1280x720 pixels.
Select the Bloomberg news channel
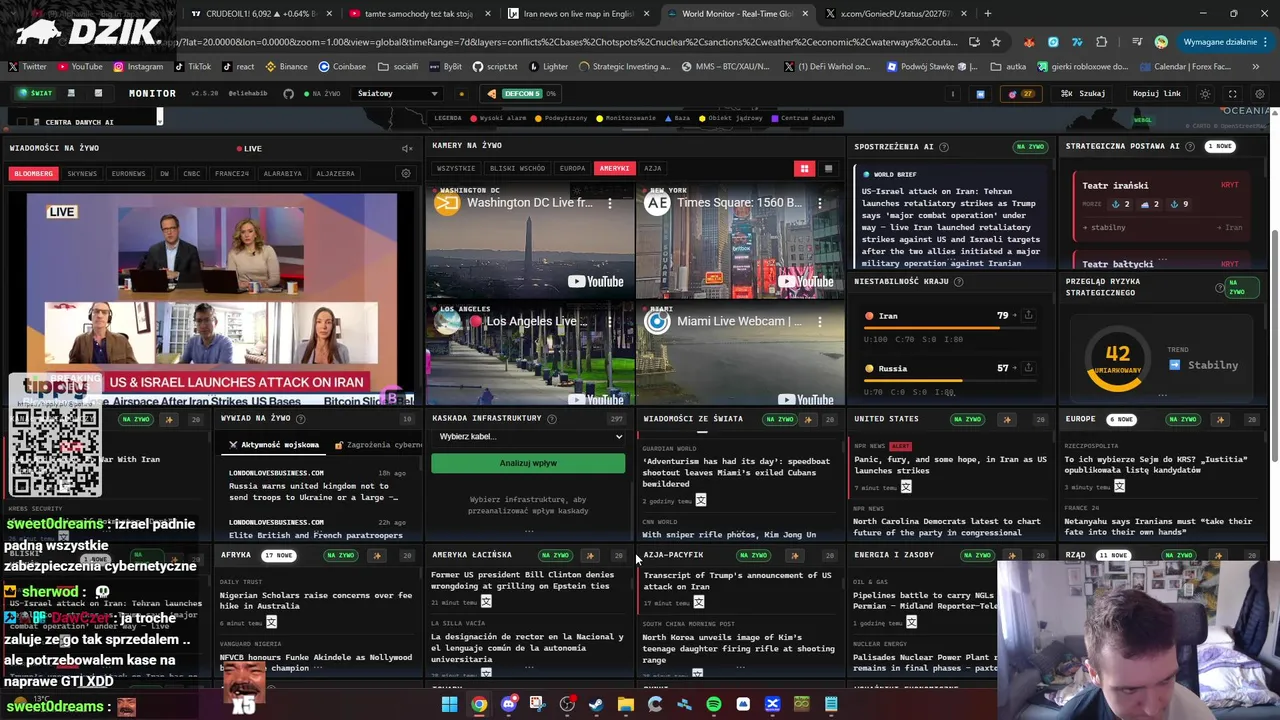click(33, 173)
